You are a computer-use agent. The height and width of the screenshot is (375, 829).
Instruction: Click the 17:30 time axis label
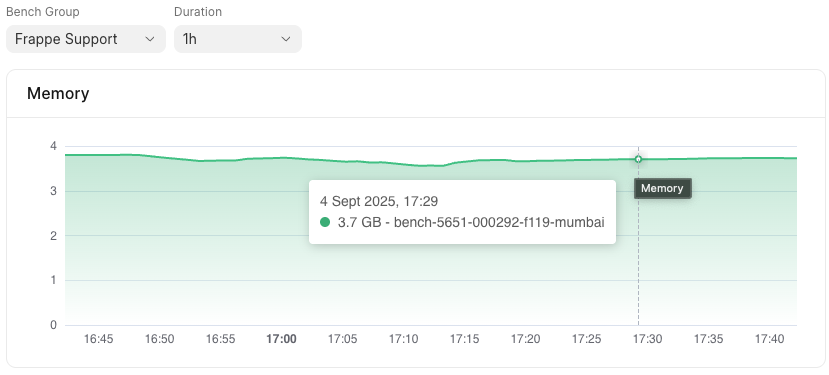(x=648, y=339)
